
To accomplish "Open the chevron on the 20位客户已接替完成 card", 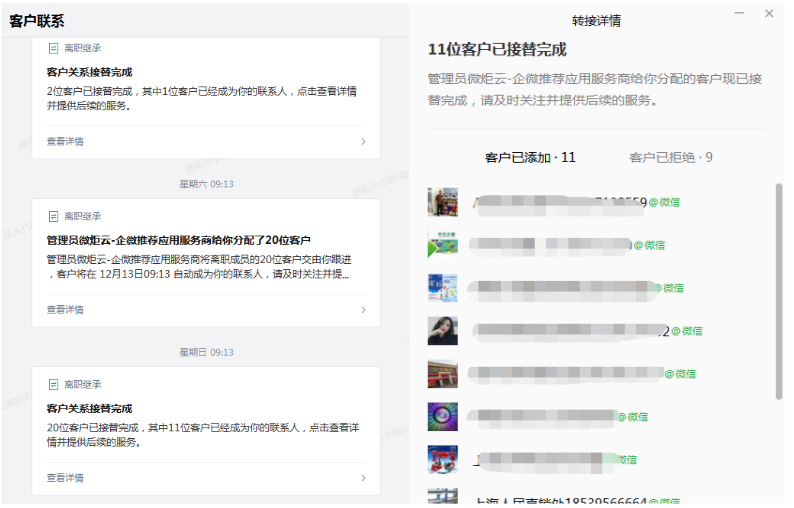I will [x=363, y=478].
